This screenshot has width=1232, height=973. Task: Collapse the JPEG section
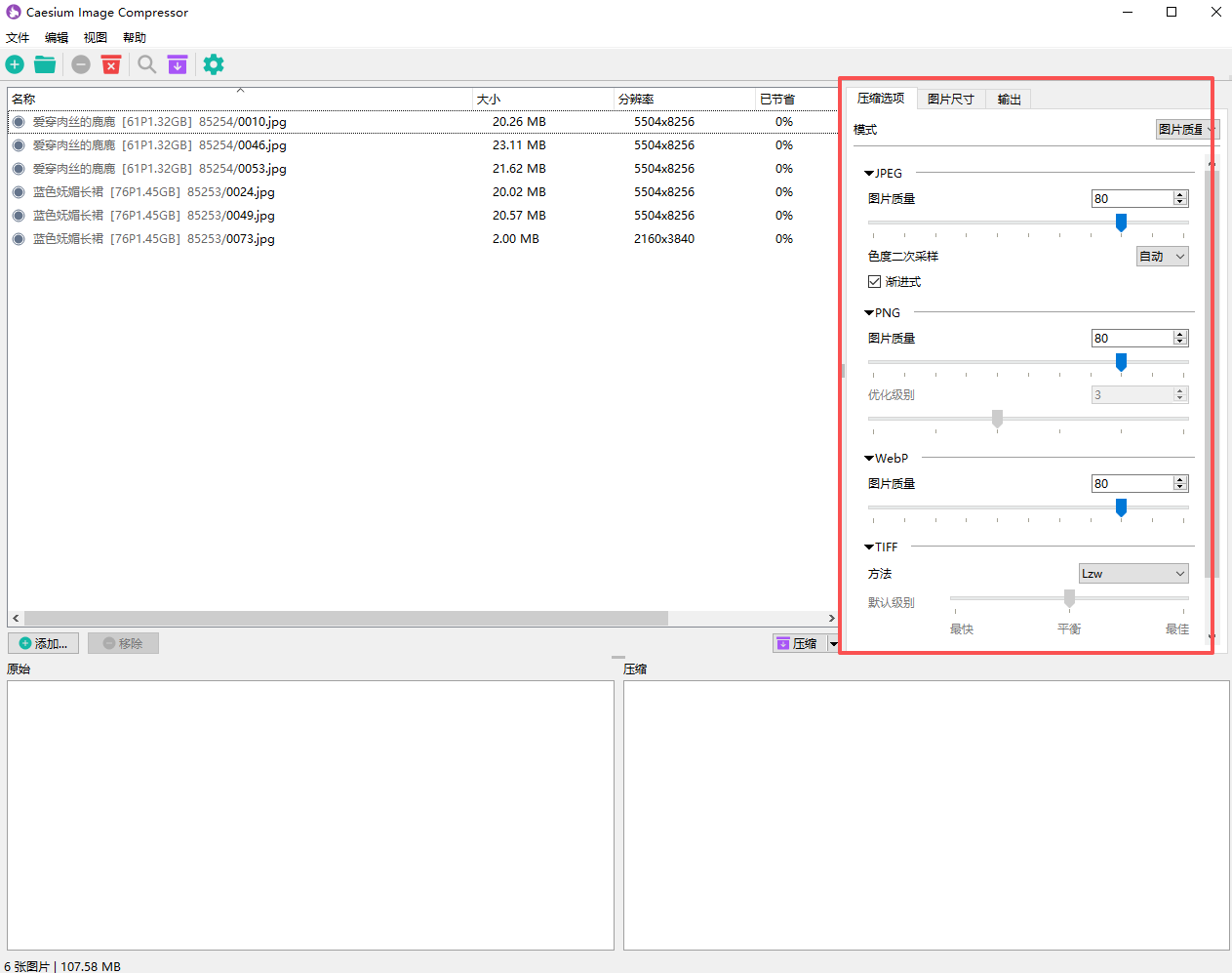point(869,174)
